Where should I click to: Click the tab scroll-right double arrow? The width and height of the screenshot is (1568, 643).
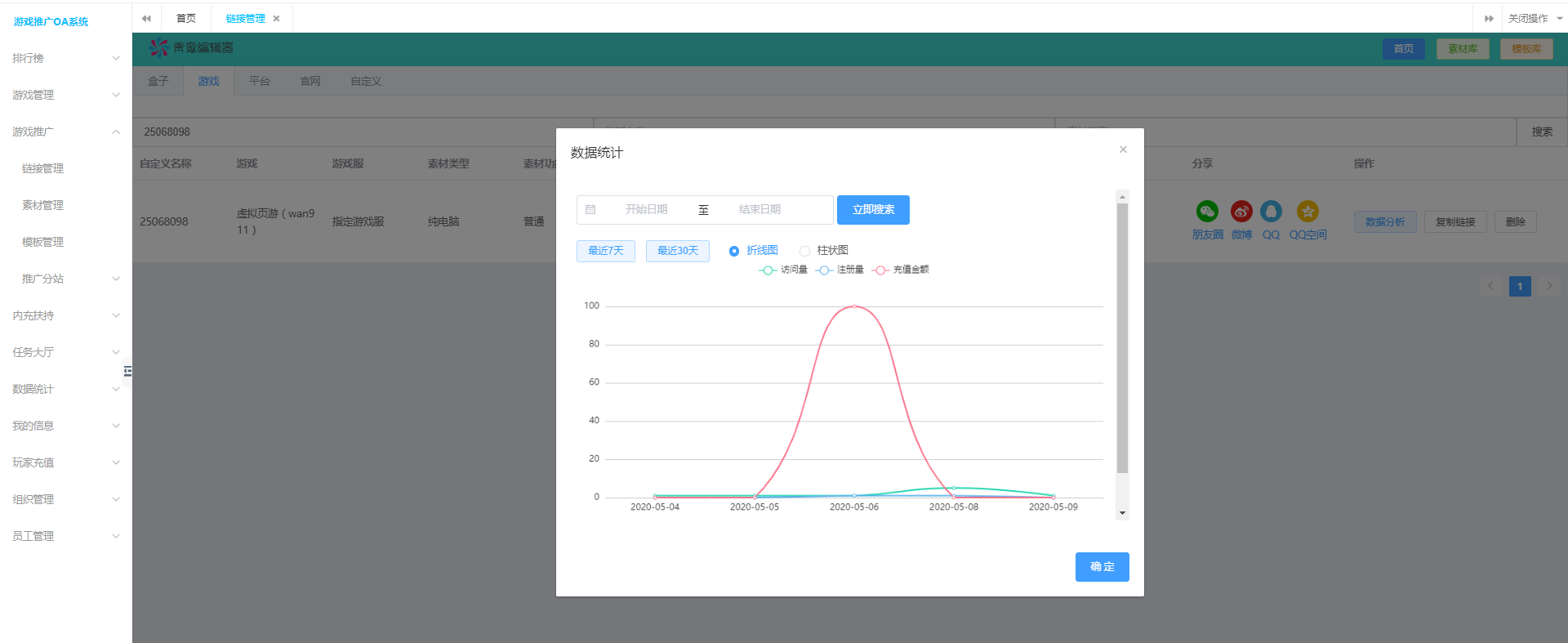(x=1489, y=18)
